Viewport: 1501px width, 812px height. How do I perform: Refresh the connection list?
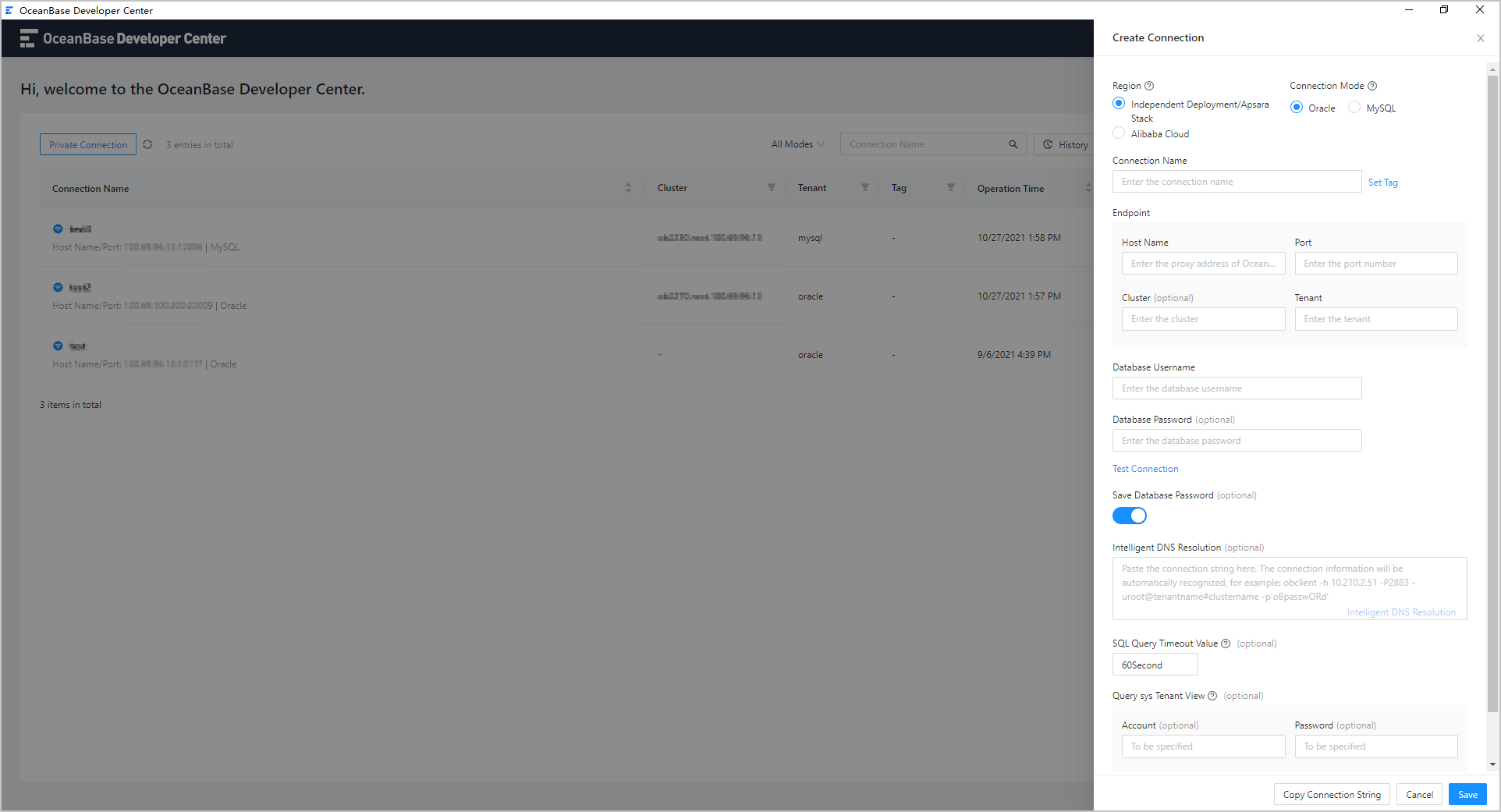click(147, 144)
